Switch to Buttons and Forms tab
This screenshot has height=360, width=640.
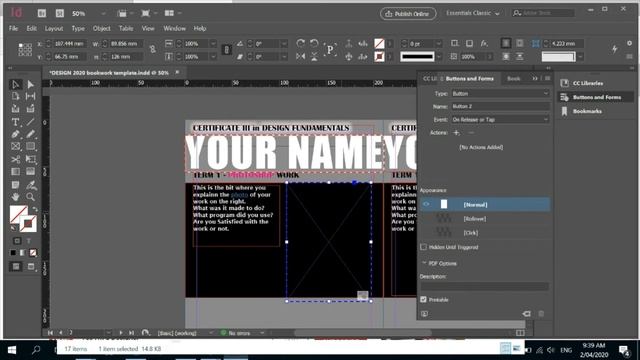(469, 78)
